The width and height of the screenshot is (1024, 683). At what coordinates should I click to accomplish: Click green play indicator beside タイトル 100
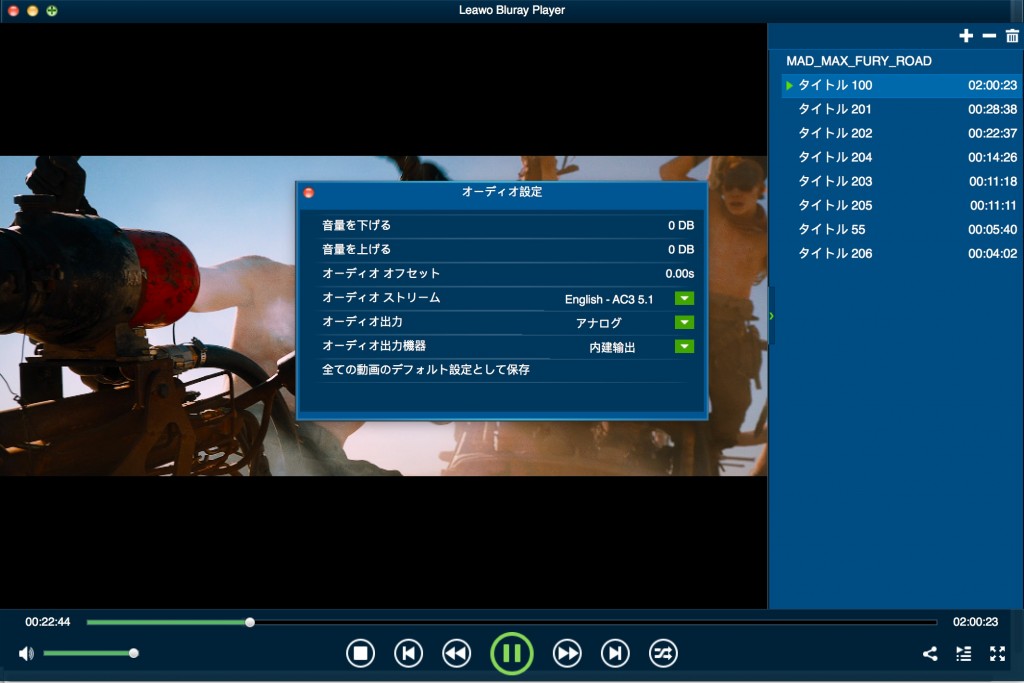(x=790, y=86)
